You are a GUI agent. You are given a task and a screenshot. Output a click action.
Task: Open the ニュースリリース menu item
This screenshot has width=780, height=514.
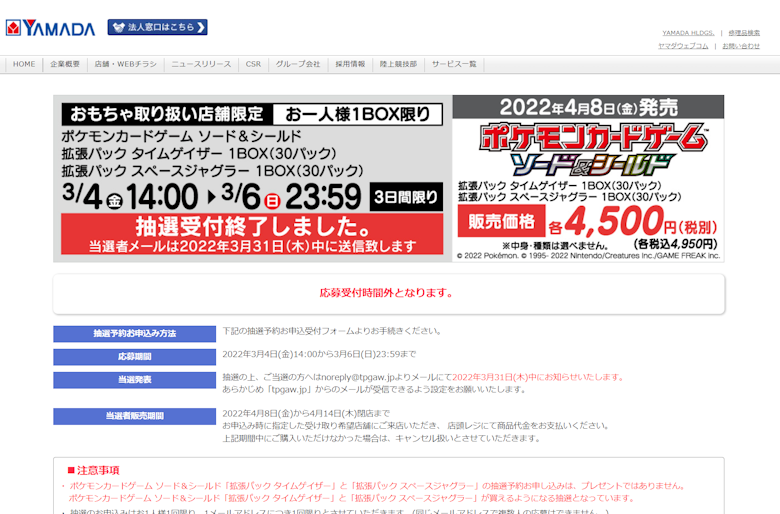pos(201,64)
